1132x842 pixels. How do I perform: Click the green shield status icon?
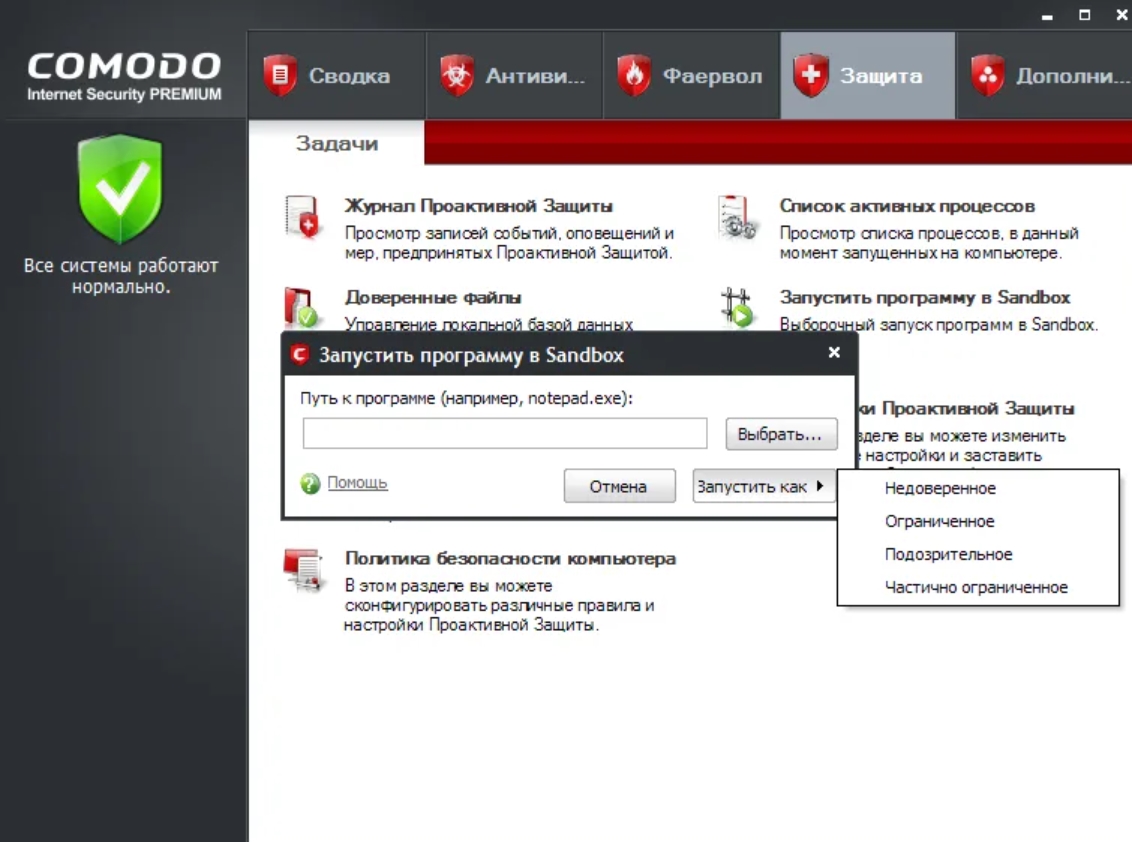tap(120, 190)
